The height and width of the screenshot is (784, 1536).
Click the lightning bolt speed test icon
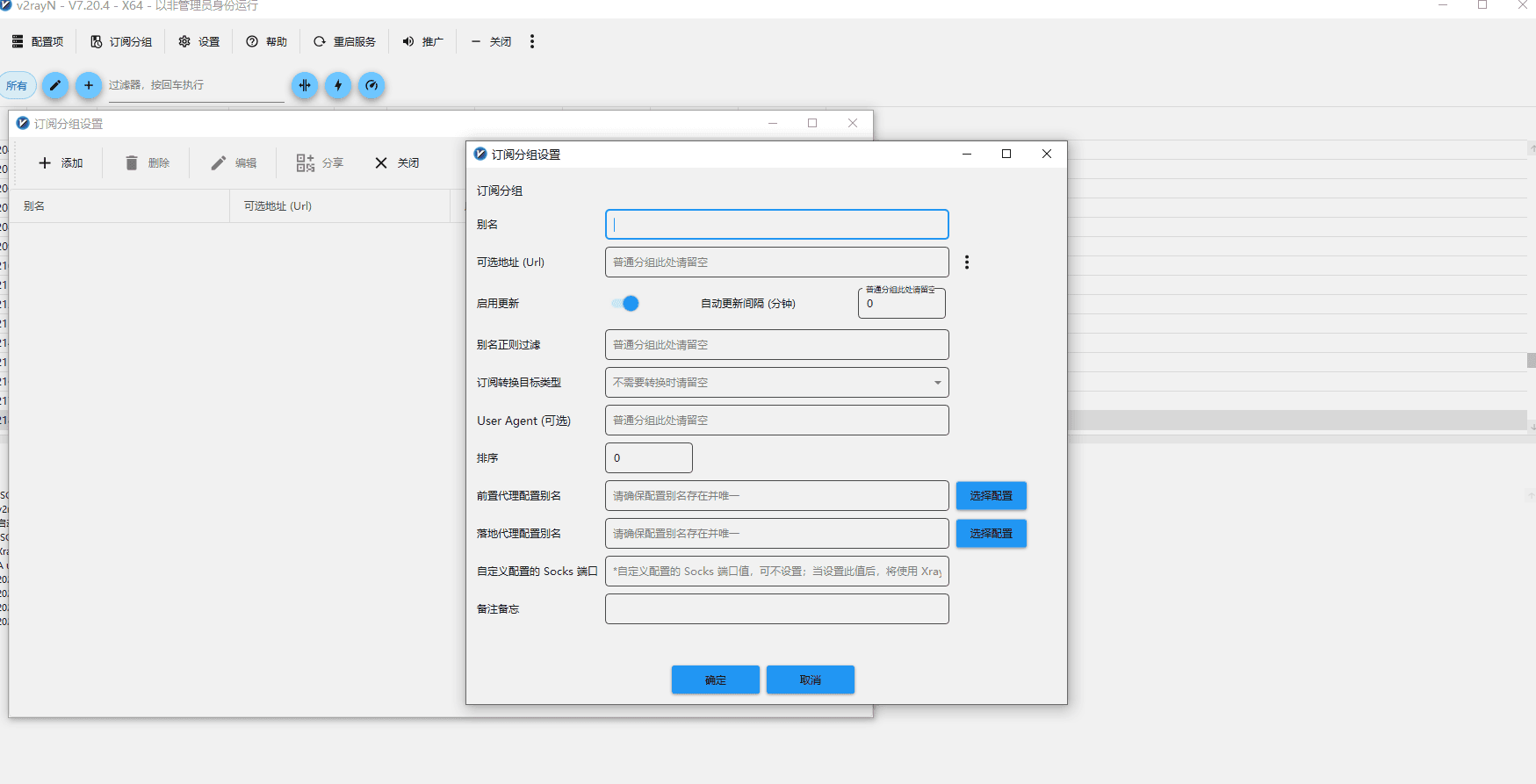click(338, 85)
